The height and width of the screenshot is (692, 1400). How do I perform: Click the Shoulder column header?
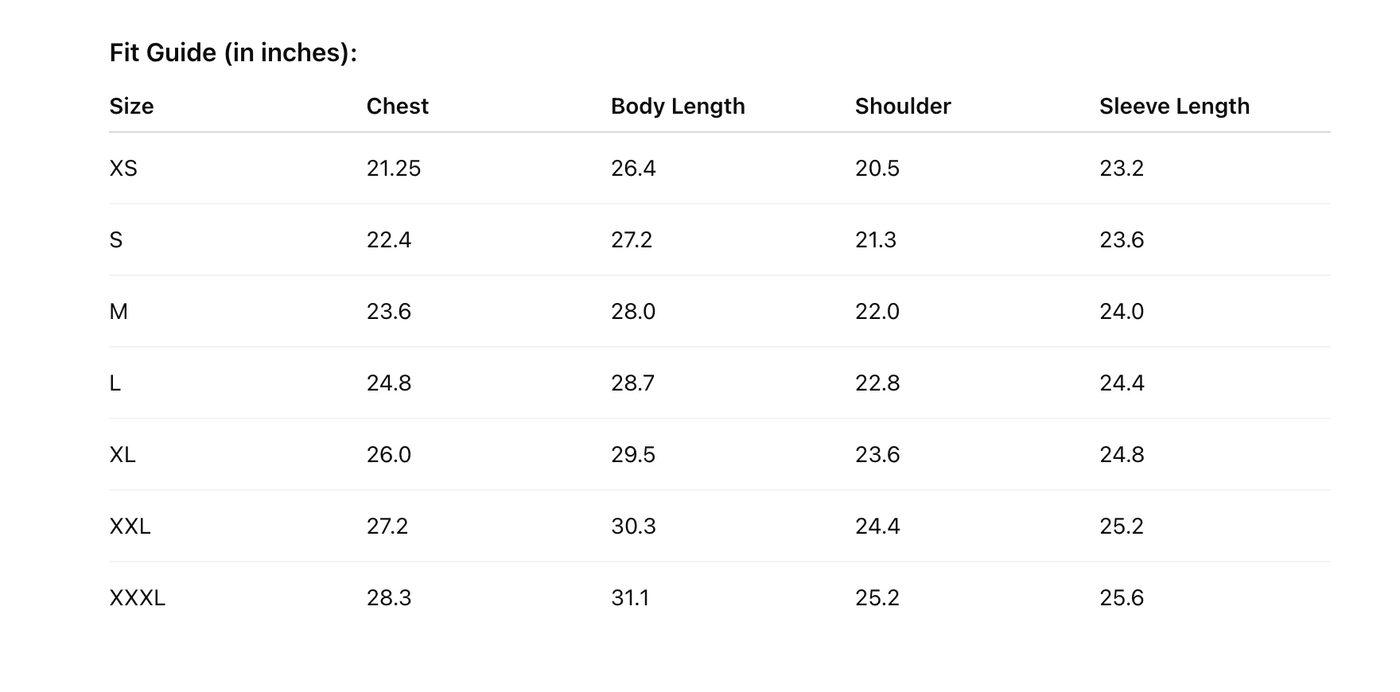tap(902, 106)
